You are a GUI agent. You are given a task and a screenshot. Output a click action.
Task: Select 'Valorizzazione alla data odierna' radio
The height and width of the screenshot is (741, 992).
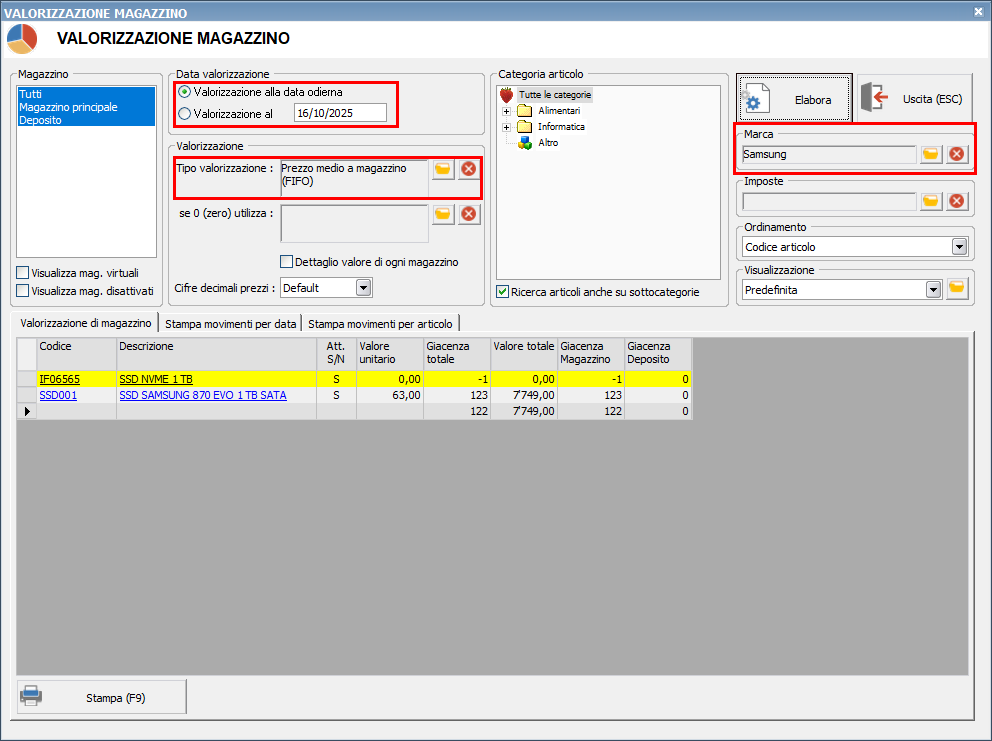pos(184,92)
